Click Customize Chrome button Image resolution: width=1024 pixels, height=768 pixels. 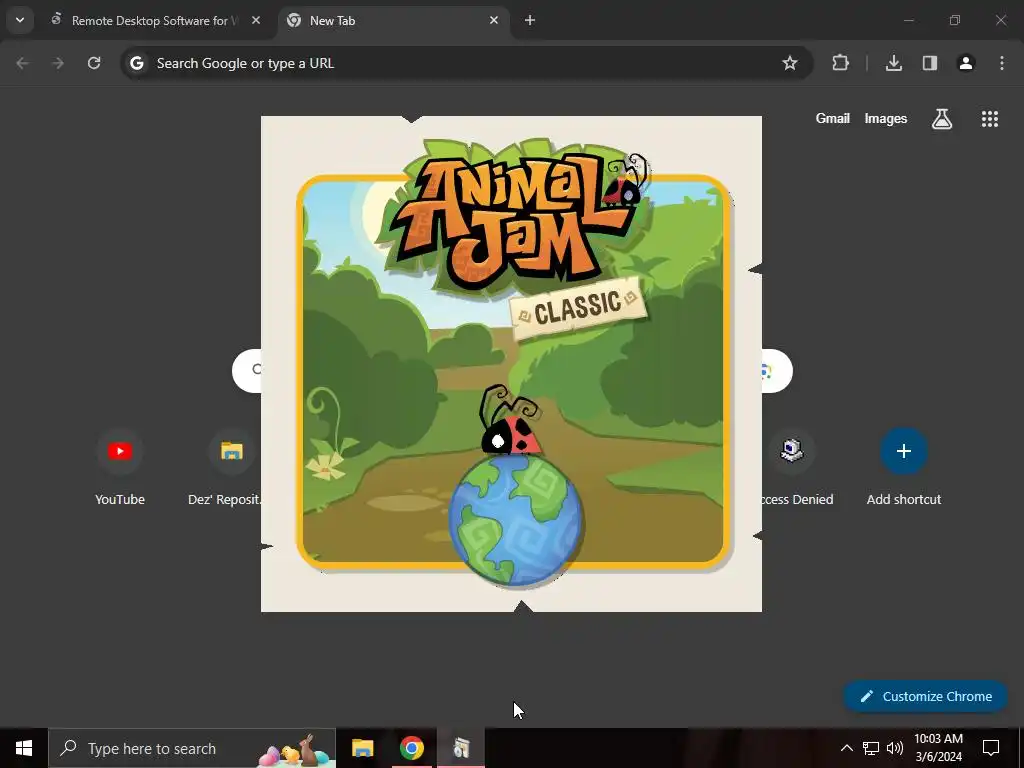coord(926,697)
